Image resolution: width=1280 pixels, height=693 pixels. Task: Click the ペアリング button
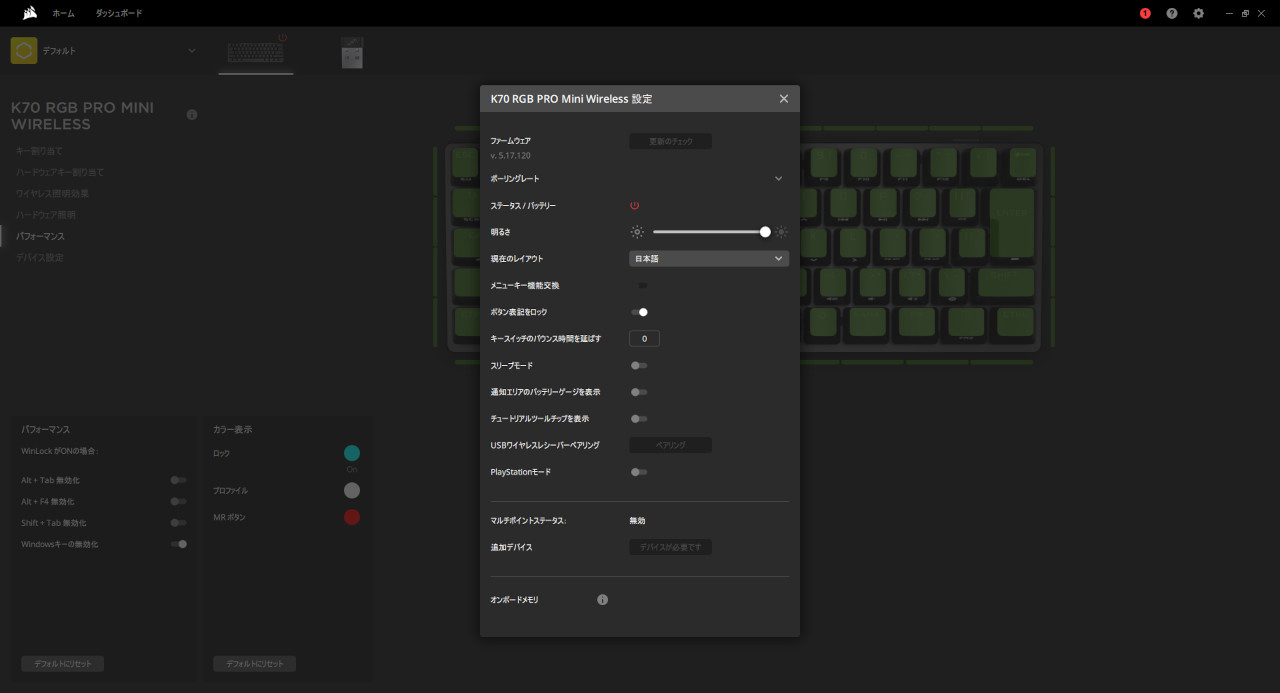670,445
